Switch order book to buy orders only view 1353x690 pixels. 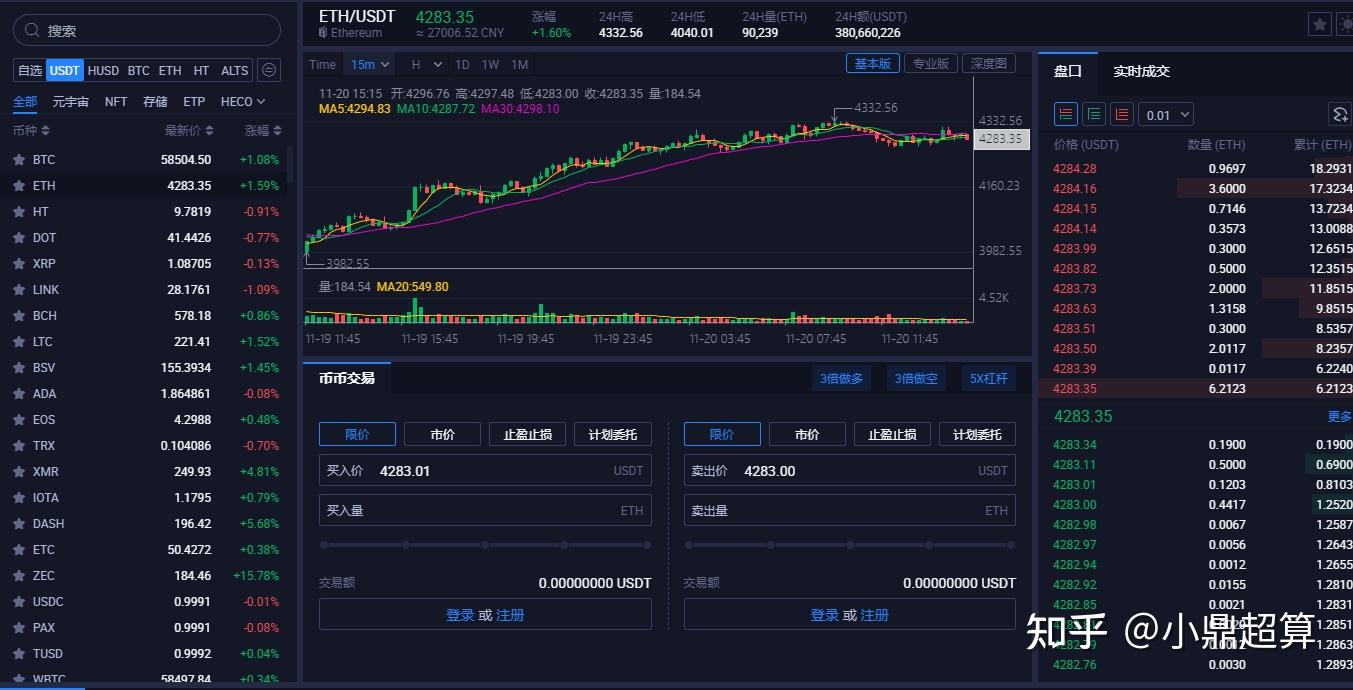point(1093,114)
